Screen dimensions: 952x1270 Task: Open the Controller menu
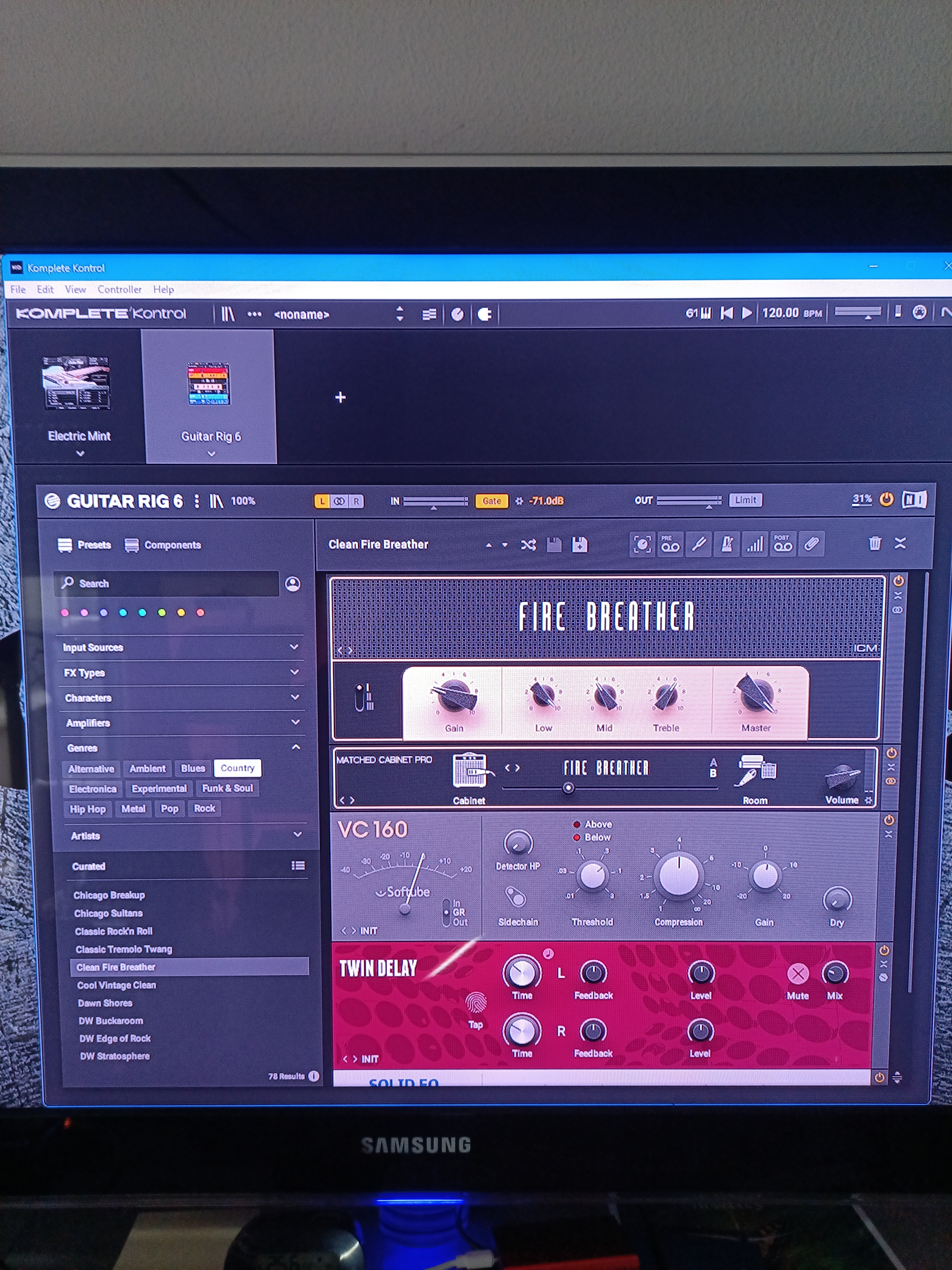click(x=119, y=289)
